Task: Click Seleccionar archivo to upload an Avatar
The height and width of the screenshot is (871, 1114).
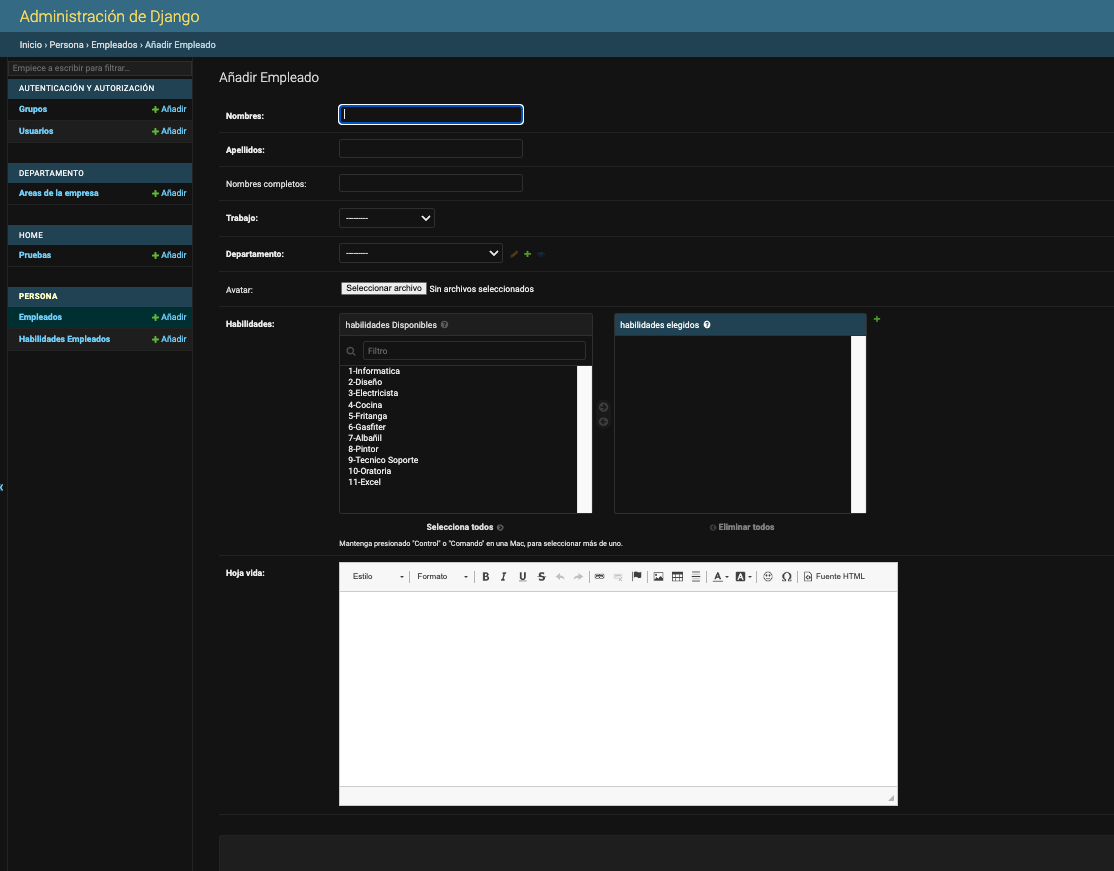Action: coord(383,288)
